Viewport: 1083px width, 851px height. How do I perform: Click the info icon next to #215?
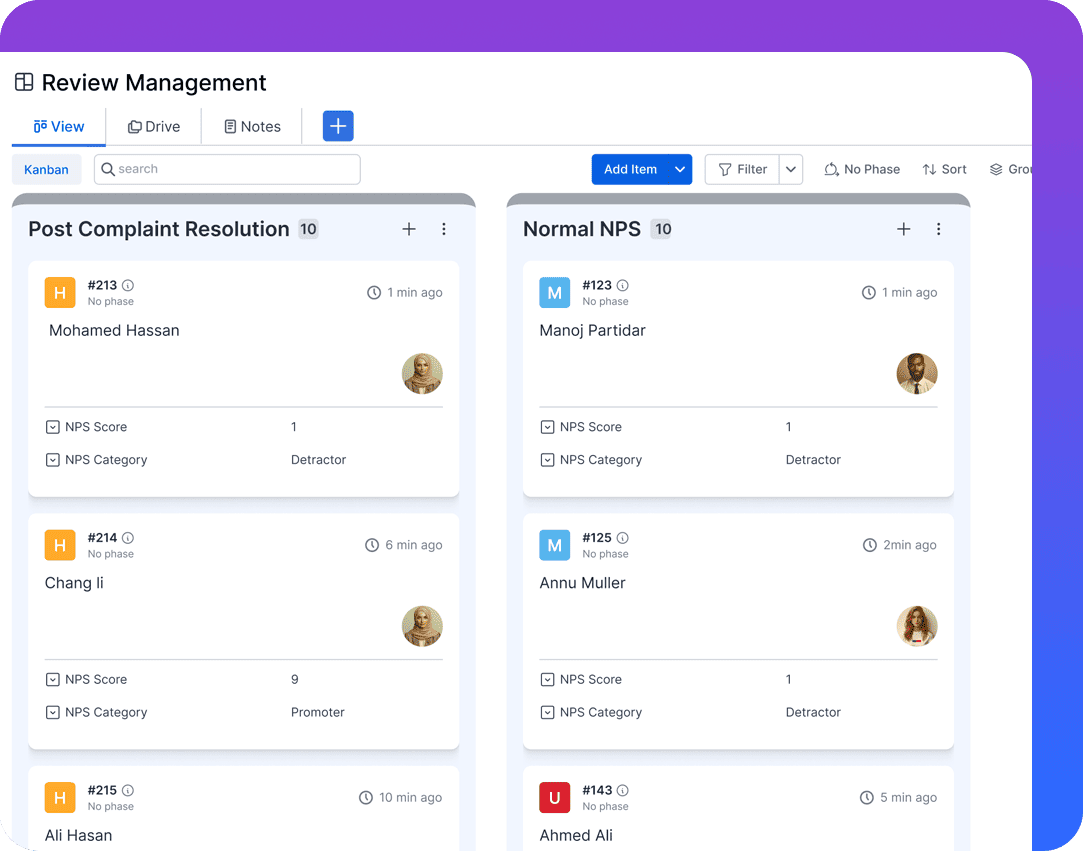(x=128, y=790)
